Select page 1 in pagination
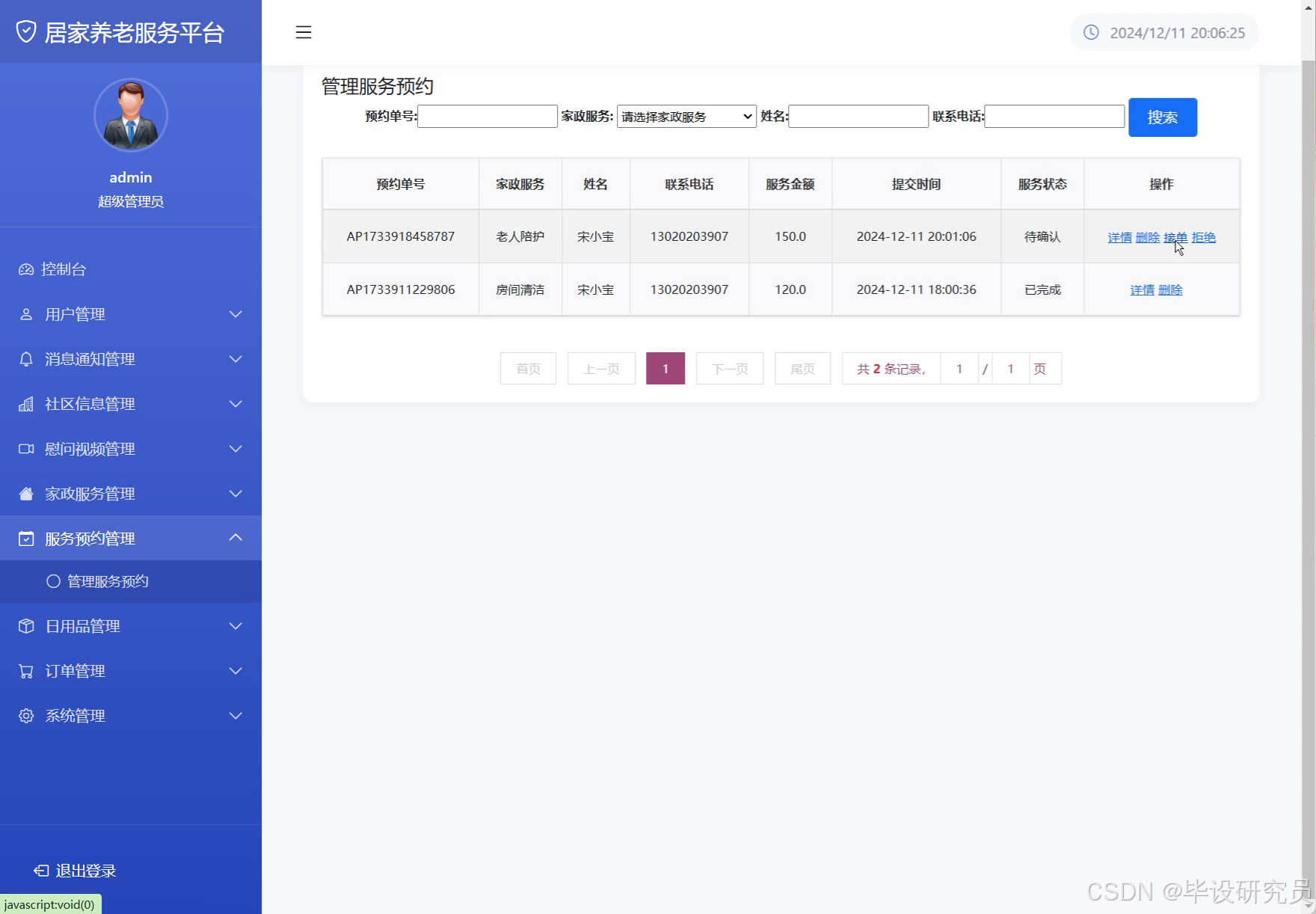This screenshot has width=1316, height=914. point(665,369)
